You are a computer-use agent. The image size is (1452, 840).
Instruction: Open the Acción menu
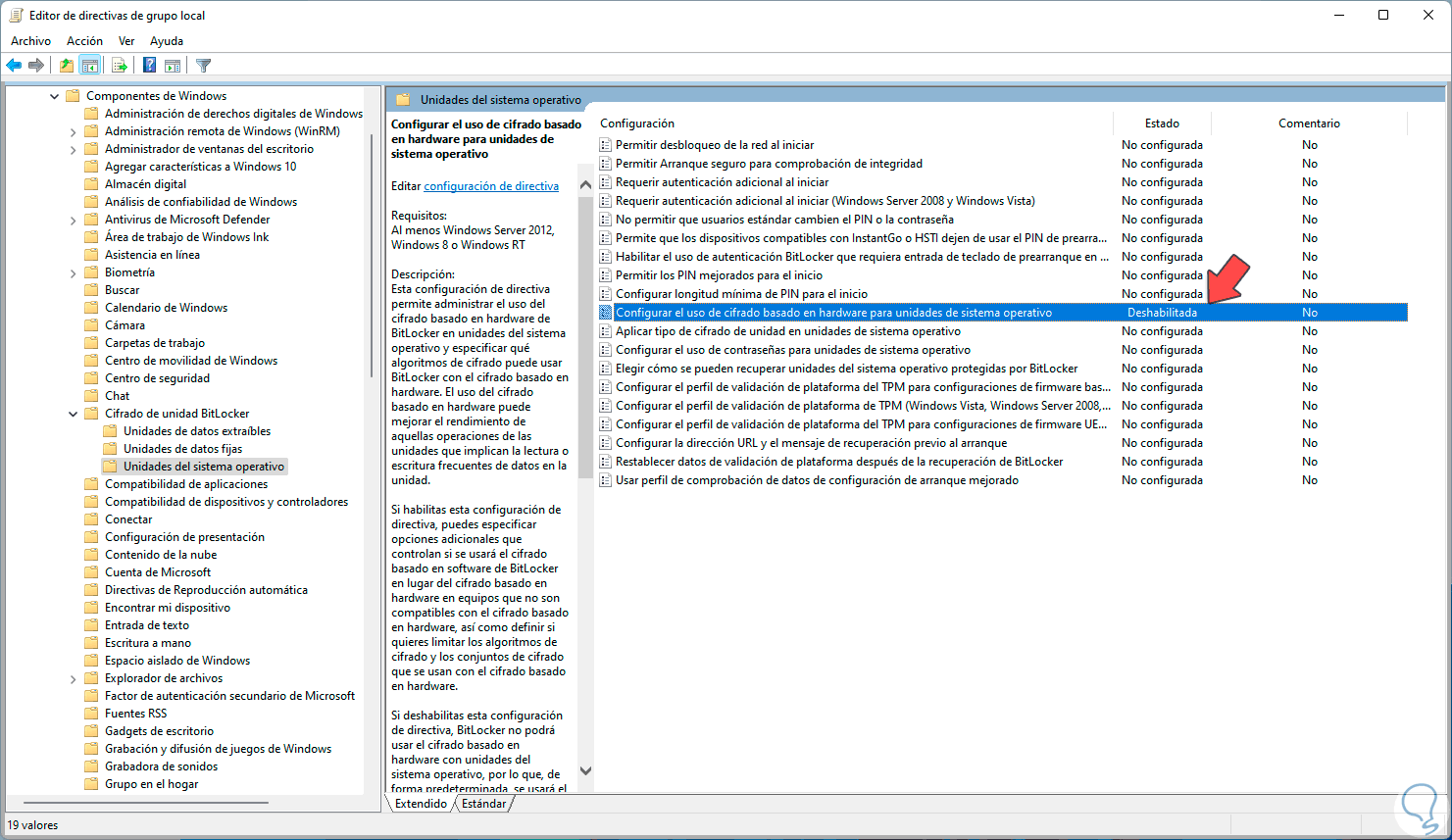coord(84,41)
